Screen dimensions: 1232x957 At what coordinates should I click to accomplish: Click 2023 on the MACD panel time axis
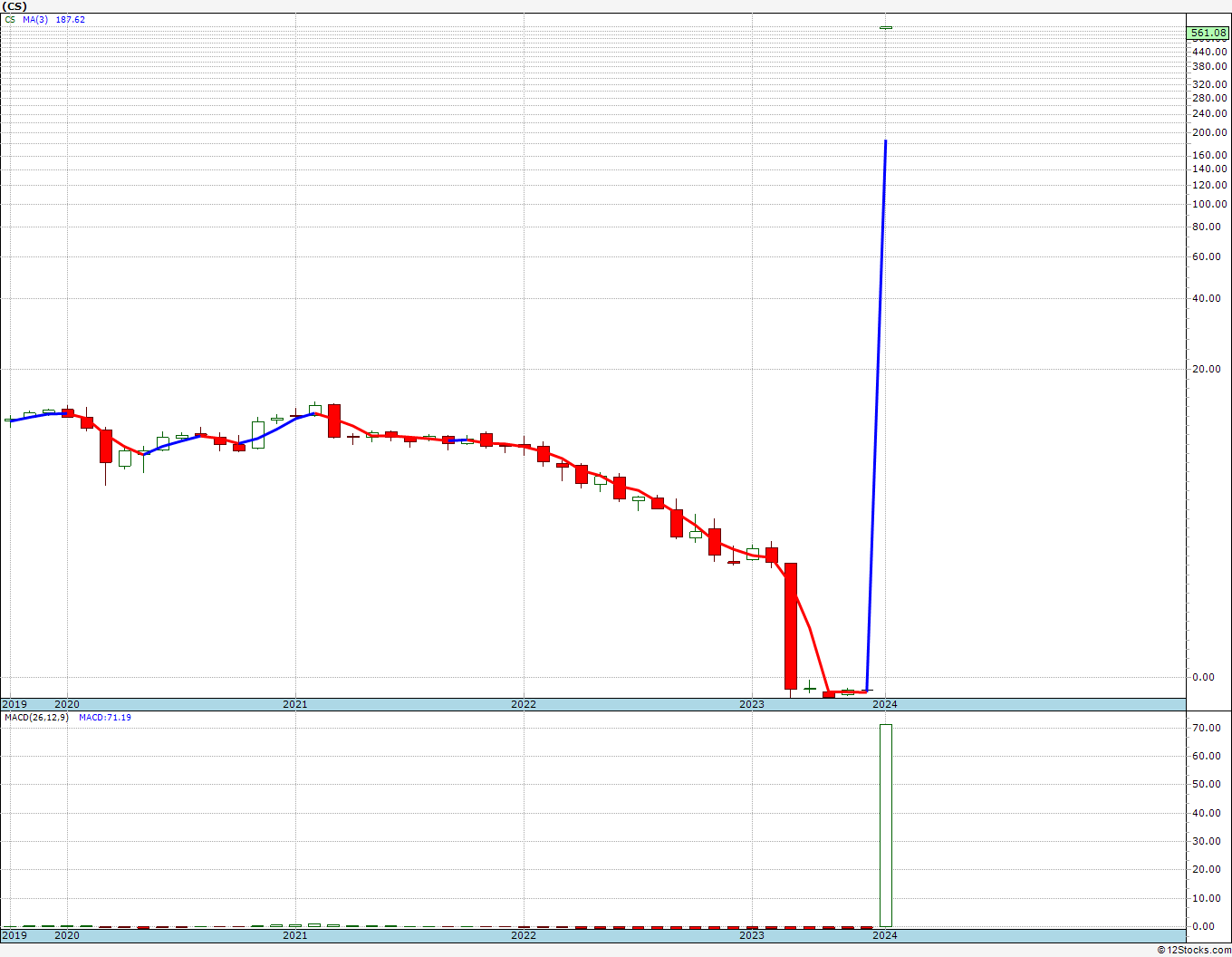point(752,934)
